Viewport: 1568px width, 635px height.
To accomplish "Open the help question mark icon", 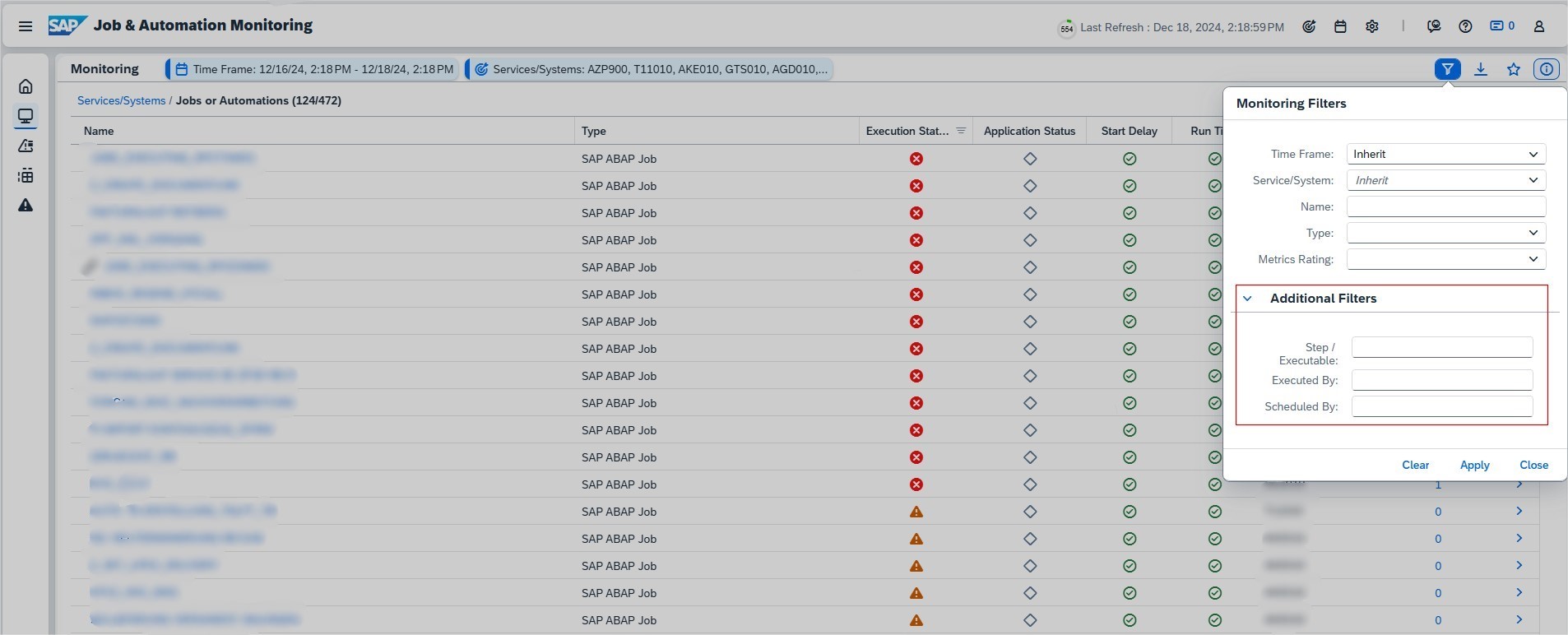I will 1465,26.
